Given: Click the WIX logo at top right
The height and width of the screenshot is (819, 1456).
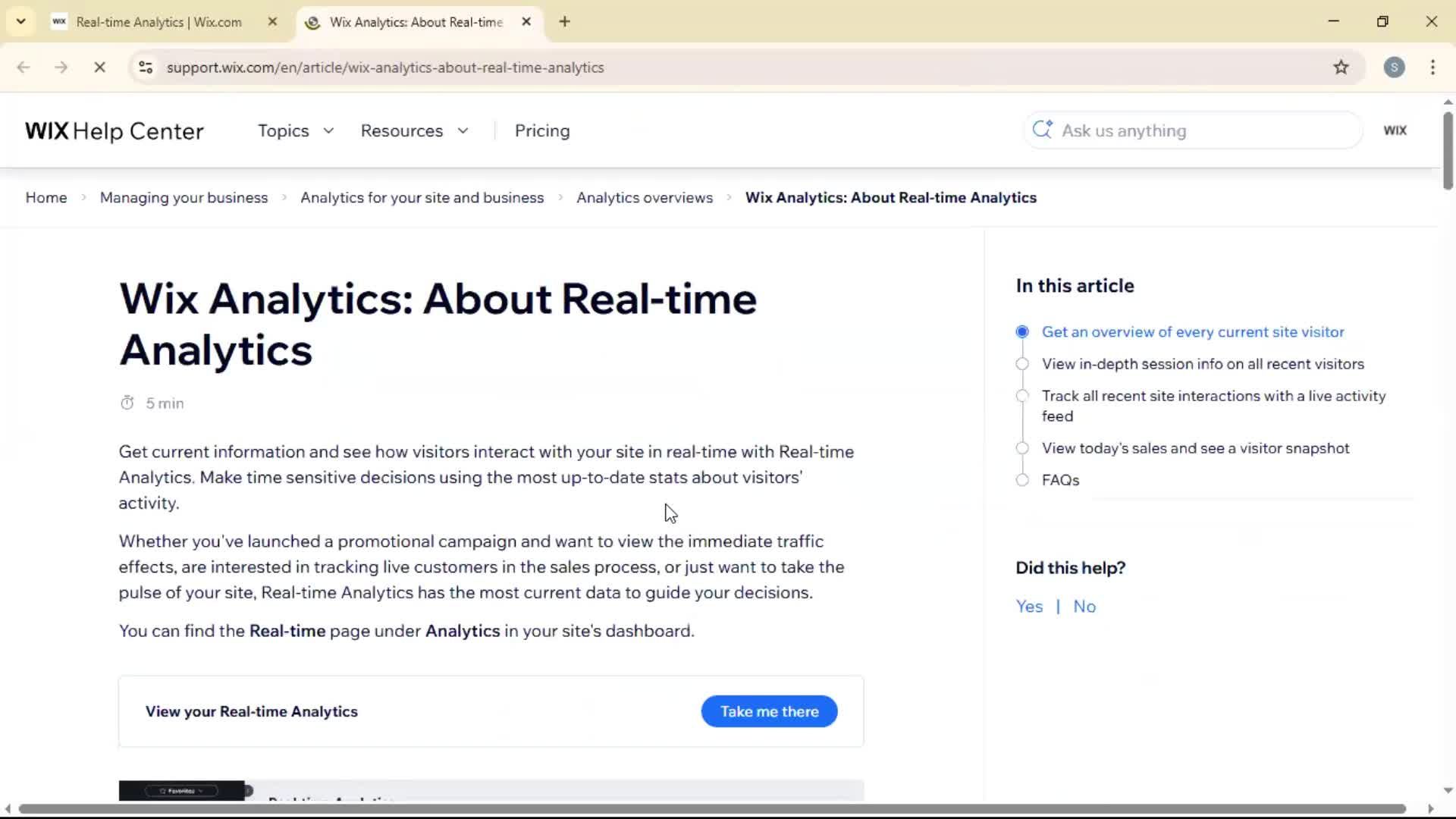Looking at the screenshot, I should [1395, 130].
